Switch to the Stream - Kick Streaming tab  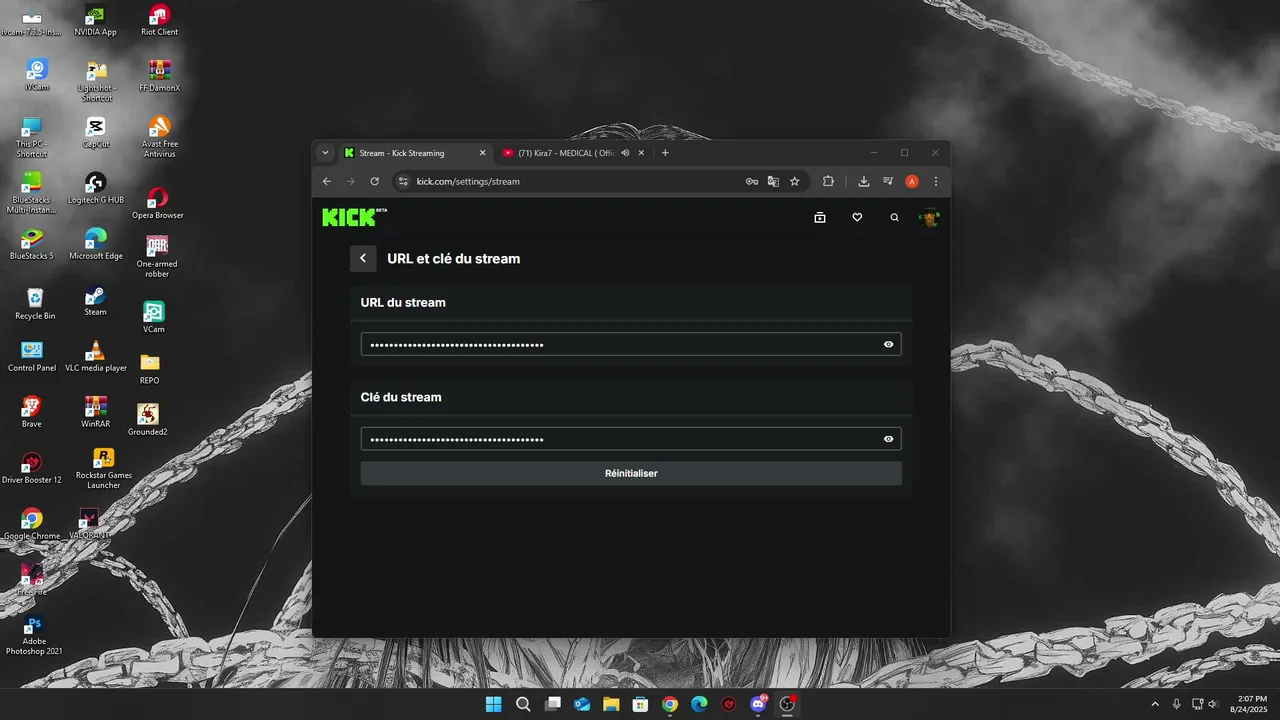pyautogui.click(x=415, y=153)
